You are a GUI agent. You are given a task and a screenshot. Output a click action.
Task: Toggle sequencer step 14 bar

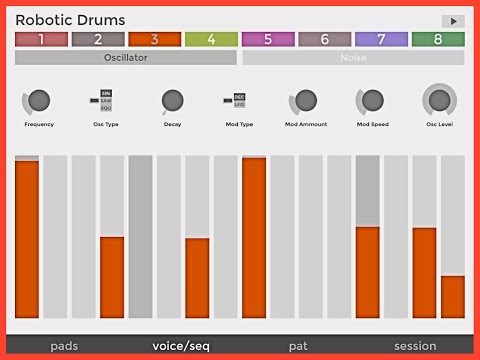click(396, 236)
